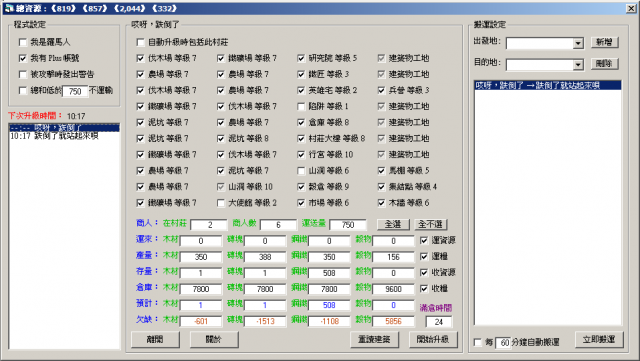The width and height of the screenshot is (640, 361).
Task: Toggle 村莊大樓 等級 8 checkbox
Action: [x=301, y=139]
